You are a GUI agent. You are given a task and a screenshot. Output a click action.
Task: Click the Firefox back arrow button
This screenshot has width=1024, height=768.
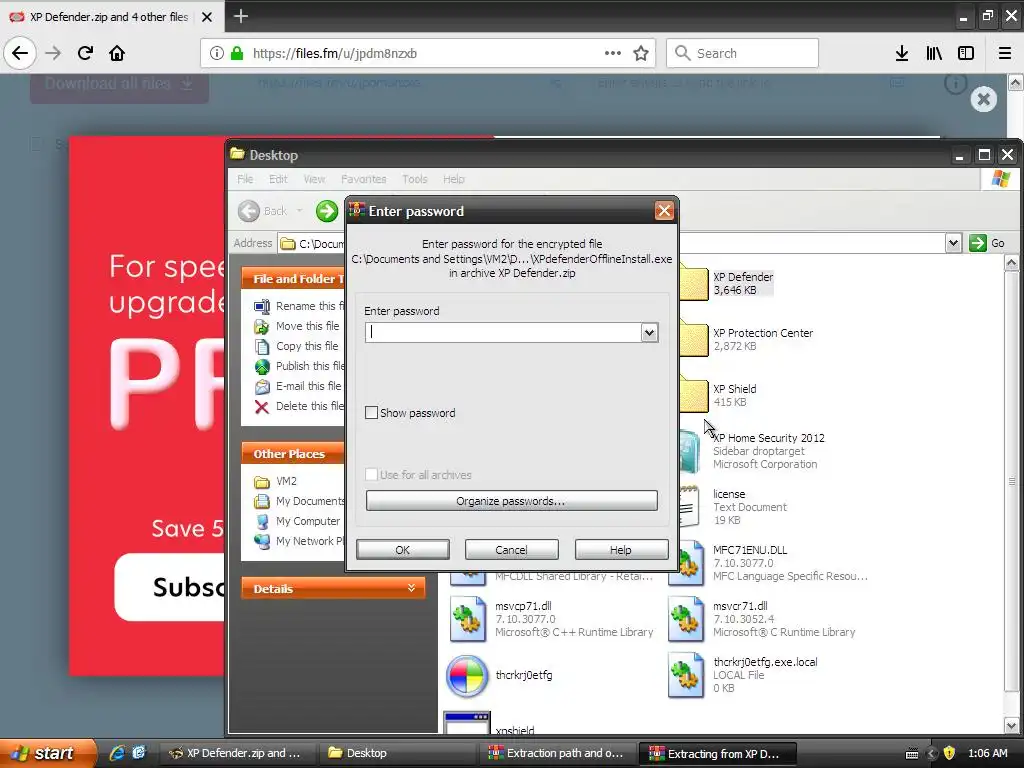coord(20,53)
